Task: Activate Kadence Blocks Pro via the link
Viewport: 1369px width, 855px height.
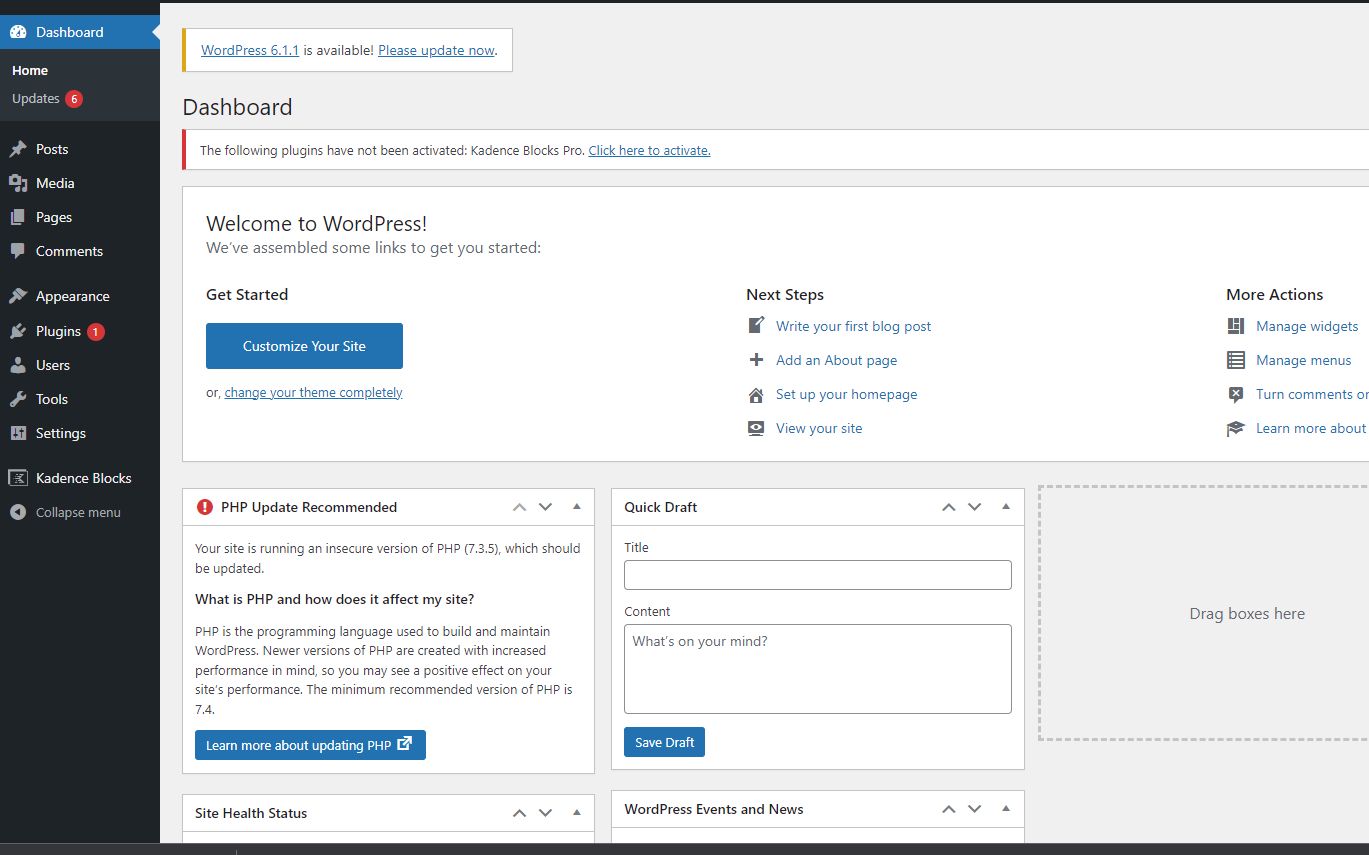Action: coord(648,150)
